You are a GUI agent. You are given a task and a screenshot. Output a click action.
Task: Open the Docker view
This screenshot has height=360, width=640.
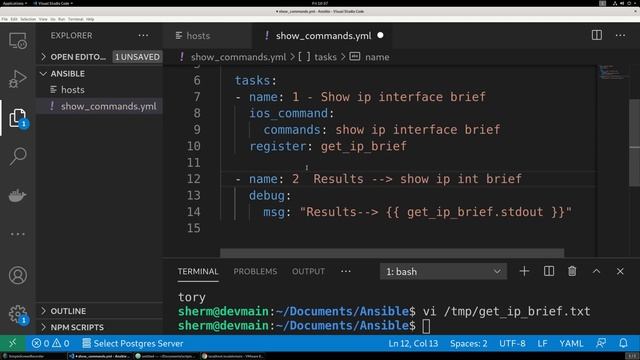pyautogui.click(x=18, y=196)
